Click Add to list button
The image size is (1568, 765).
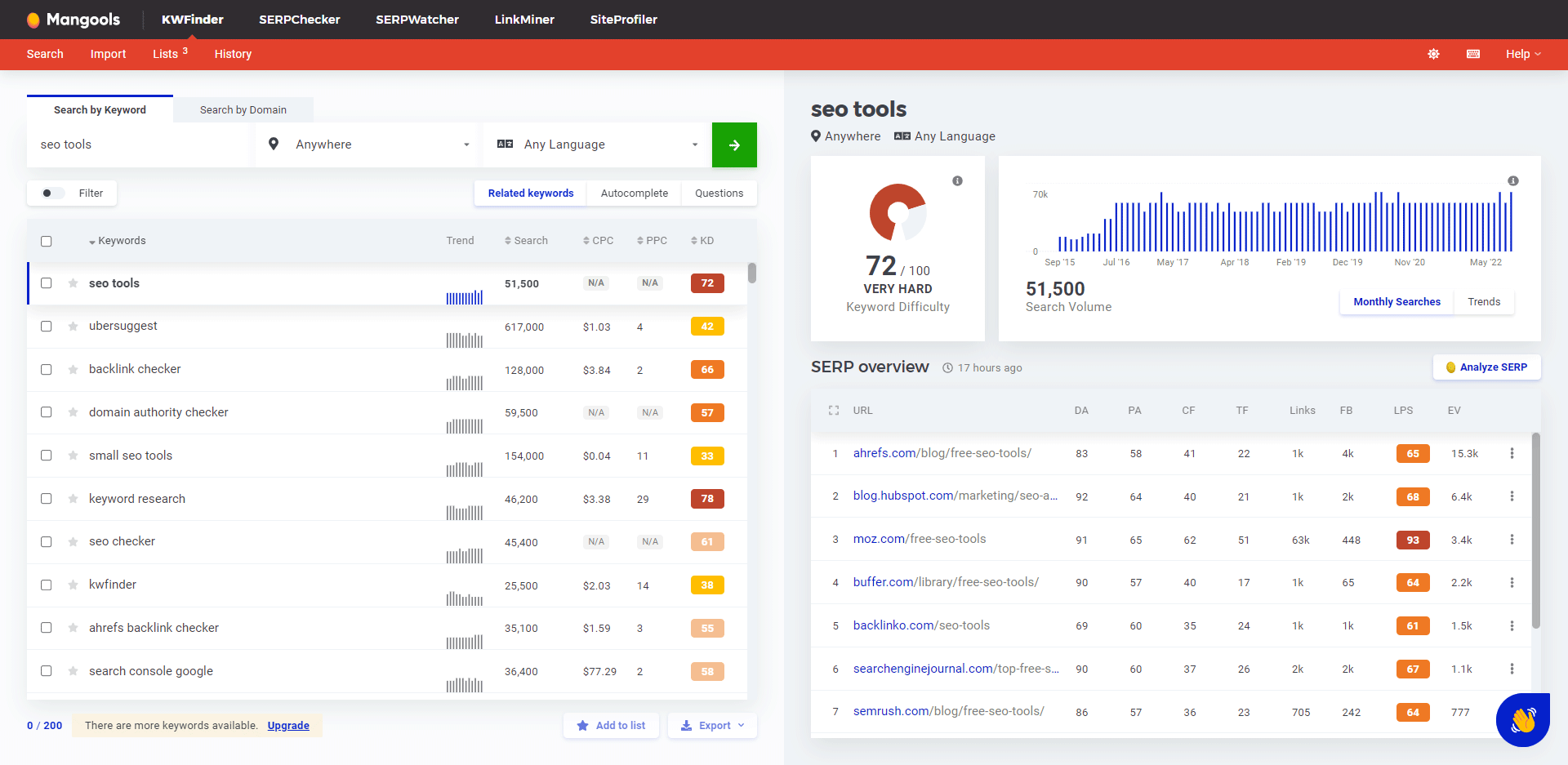click(x=611, y=725)
